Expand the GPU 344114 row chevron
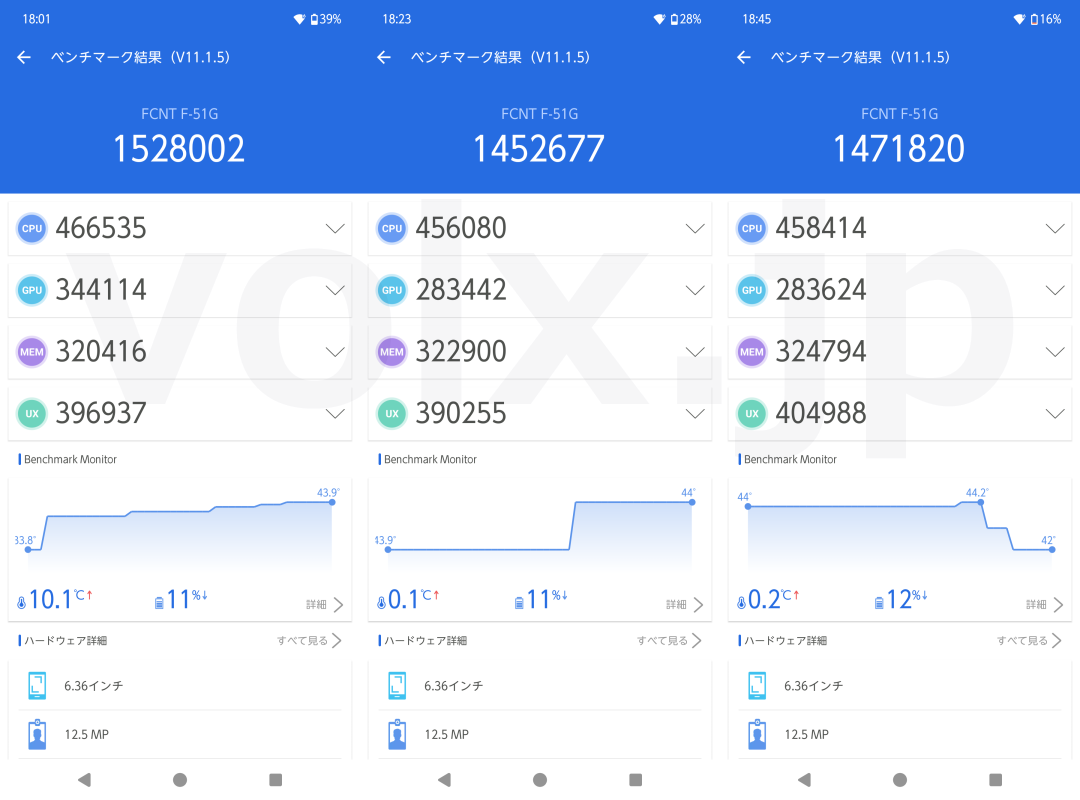The height and width of the screenshot is (800, 1080). click(x=335, y=290)
